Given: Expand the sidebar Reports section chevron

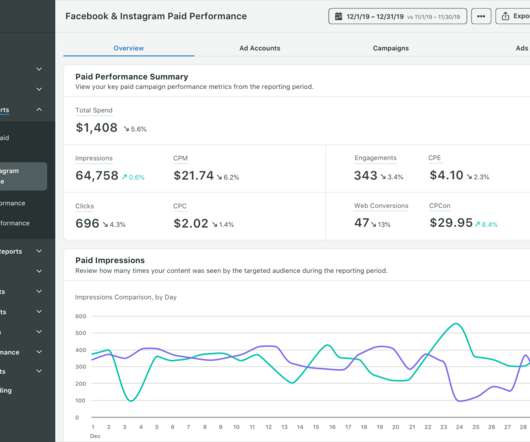Looking at the screenshot, I should (x=39, y=251).
